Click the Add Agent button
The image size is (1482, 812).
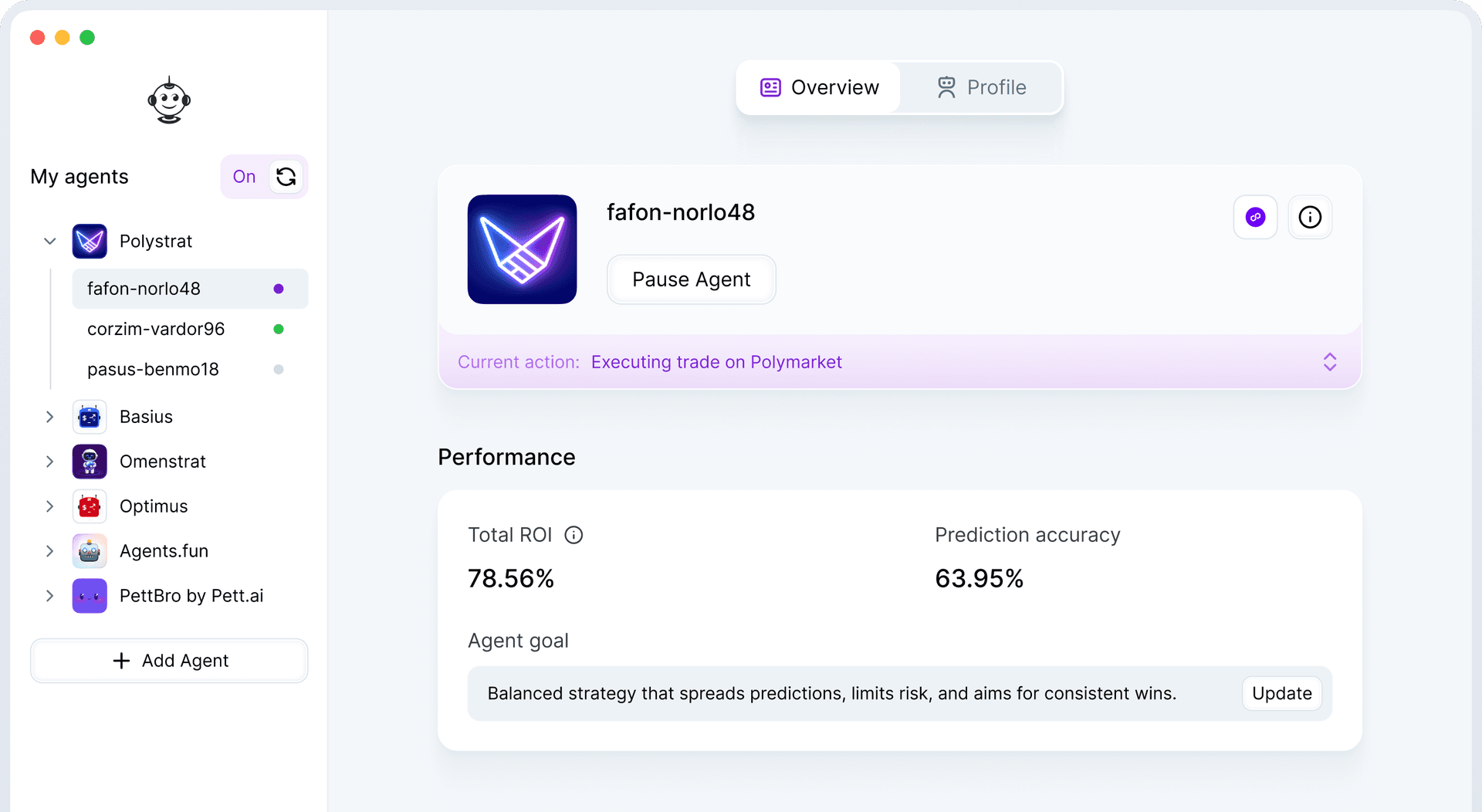[169, 661]
